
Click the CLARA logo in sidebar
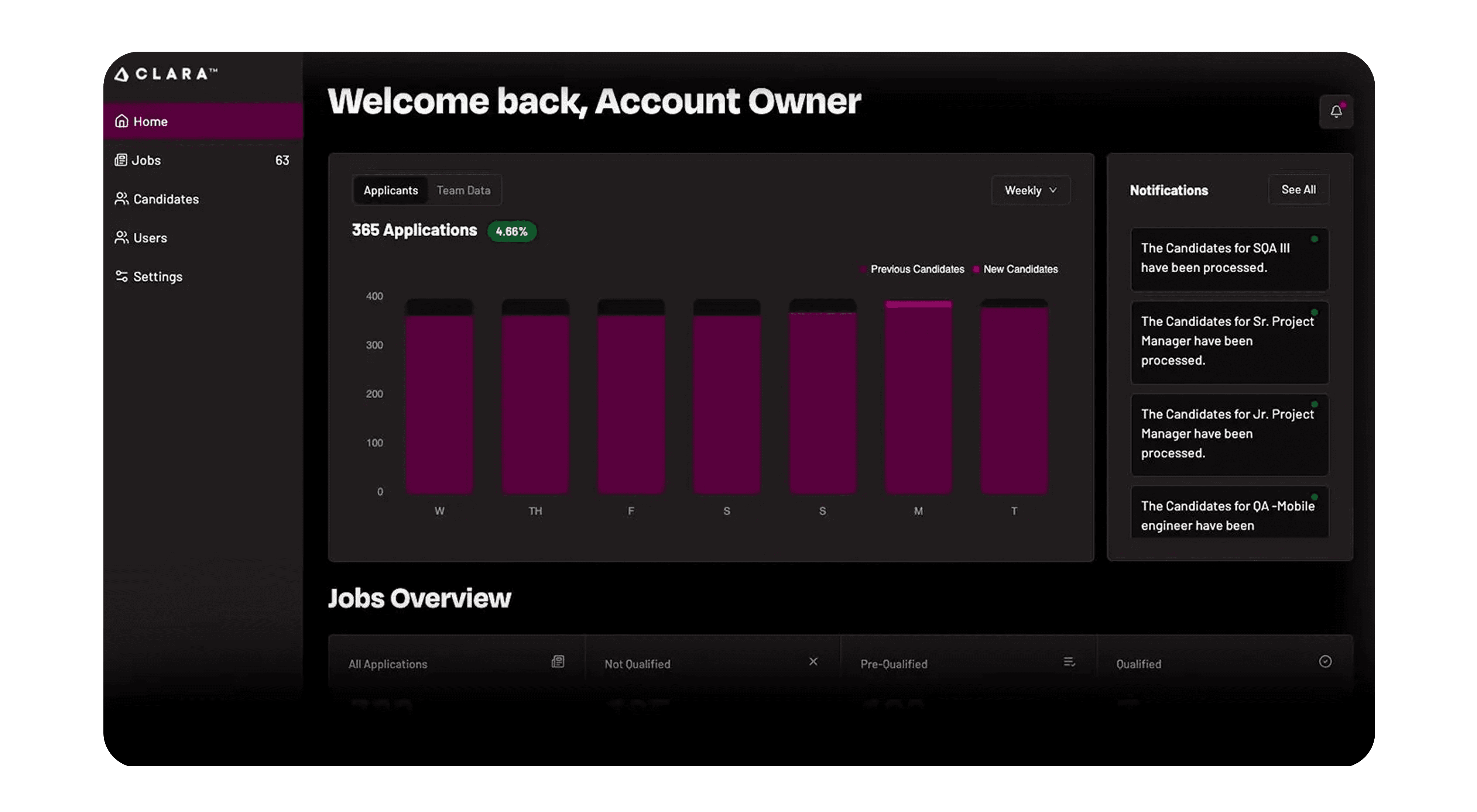[x=166, y=75]
